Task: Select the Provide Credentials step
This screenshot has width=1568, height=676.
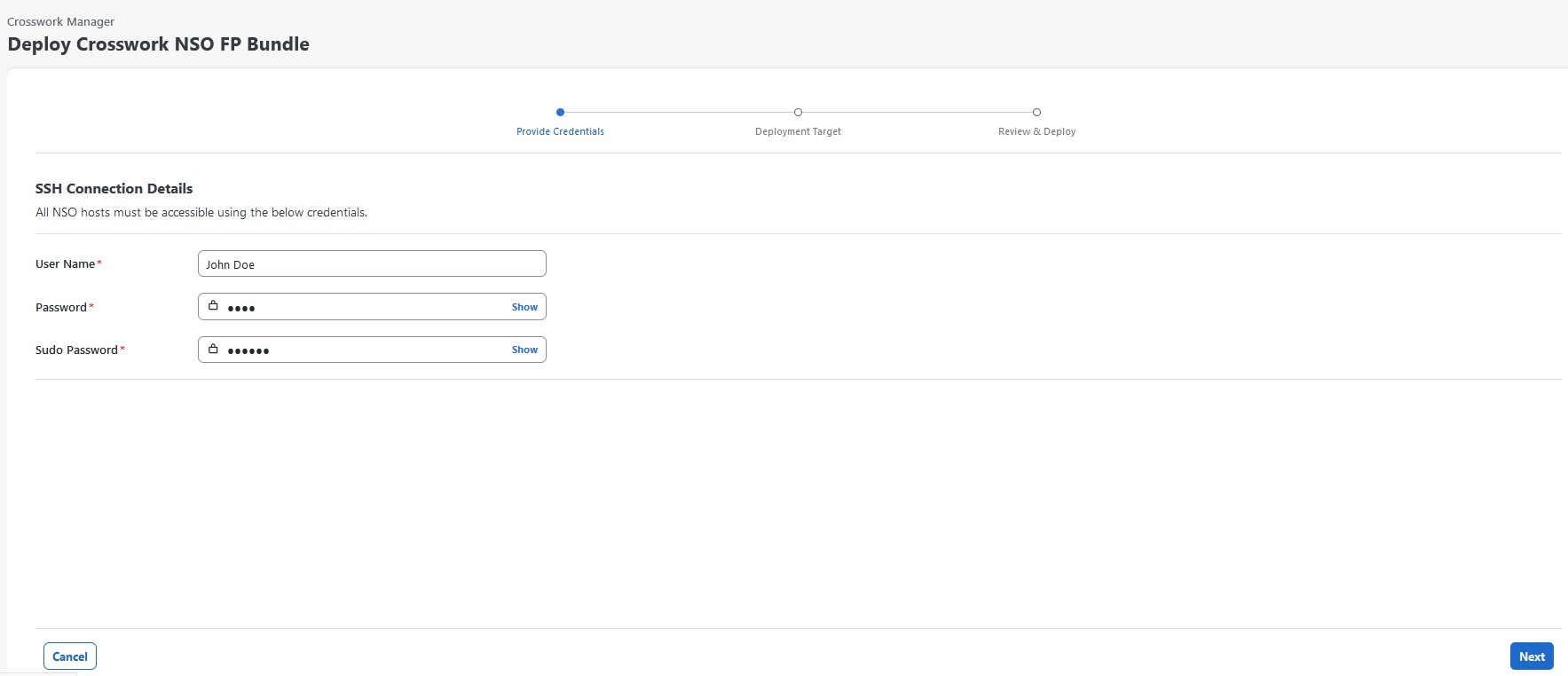Action: click(560, 131)
